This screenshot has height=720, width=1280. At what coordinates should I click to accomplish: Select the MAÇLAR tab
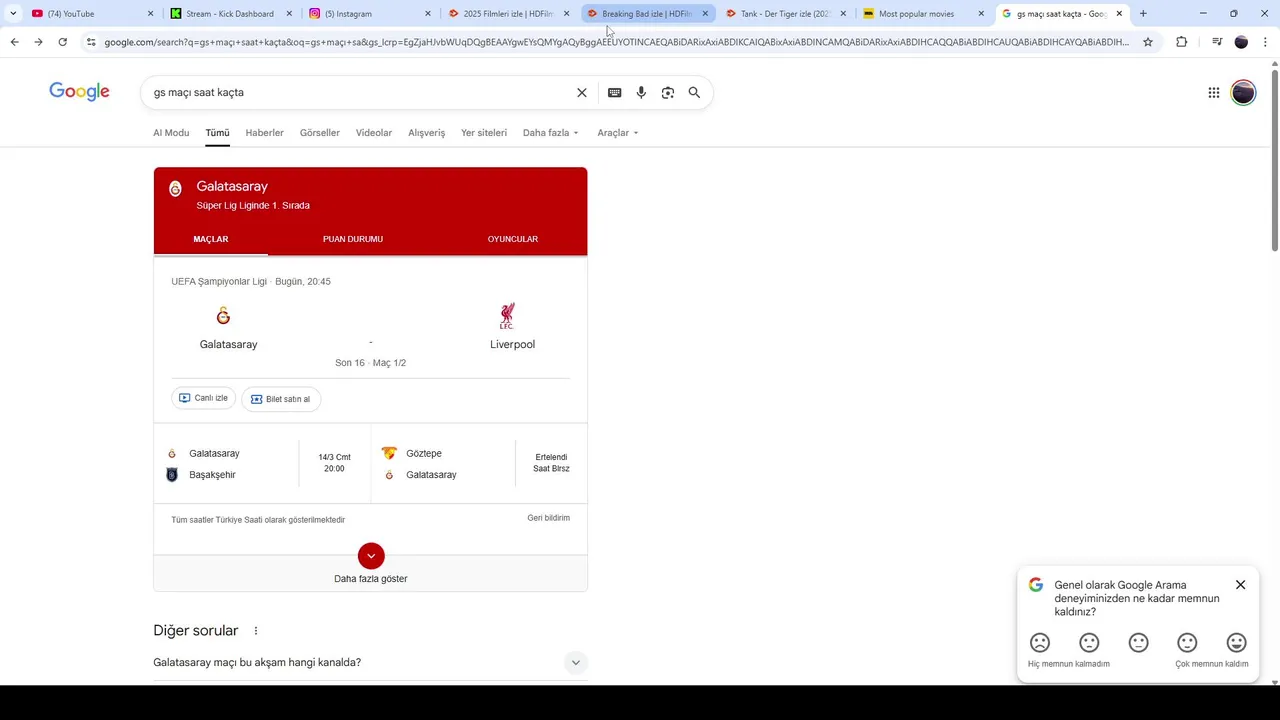[x=211, y=239]
